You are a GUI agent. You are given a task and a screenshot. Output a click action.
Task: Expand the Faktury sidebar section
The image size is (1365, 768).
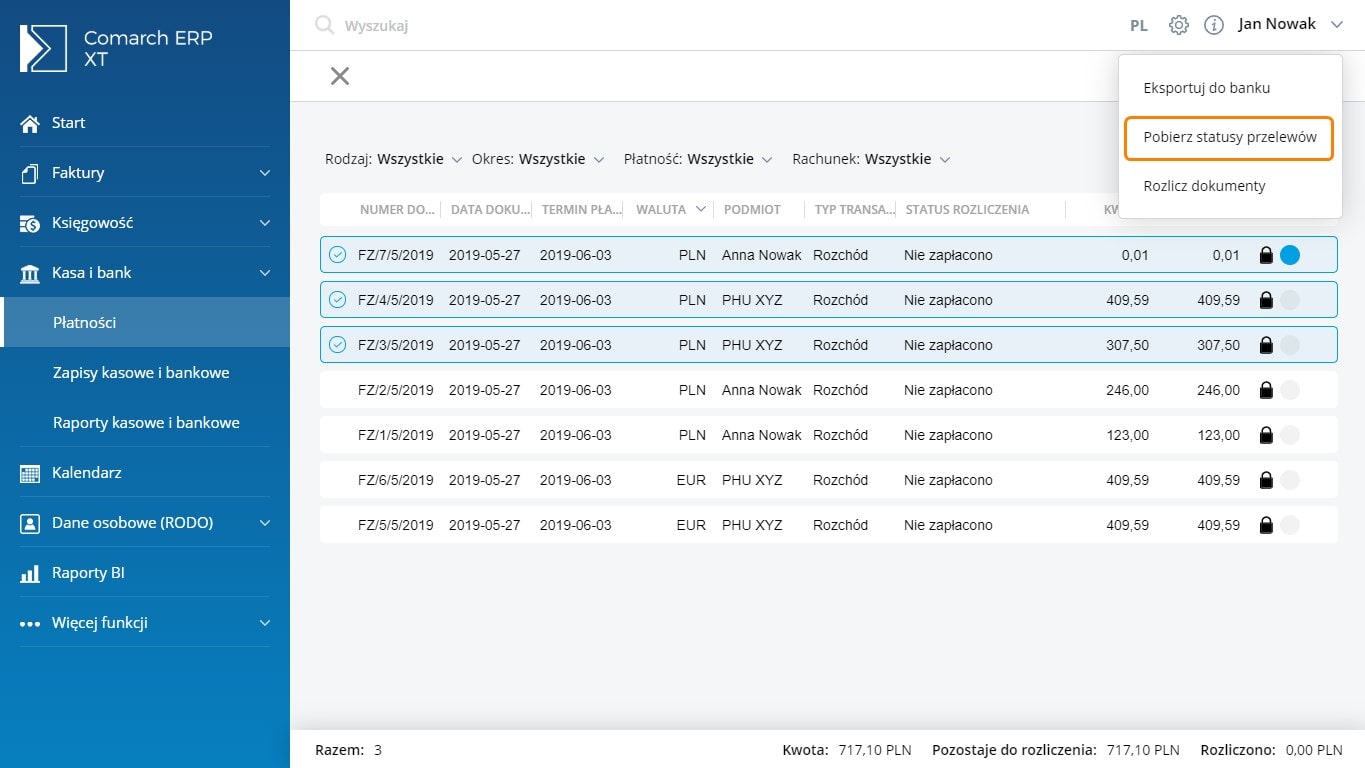(x=145, y=173)
